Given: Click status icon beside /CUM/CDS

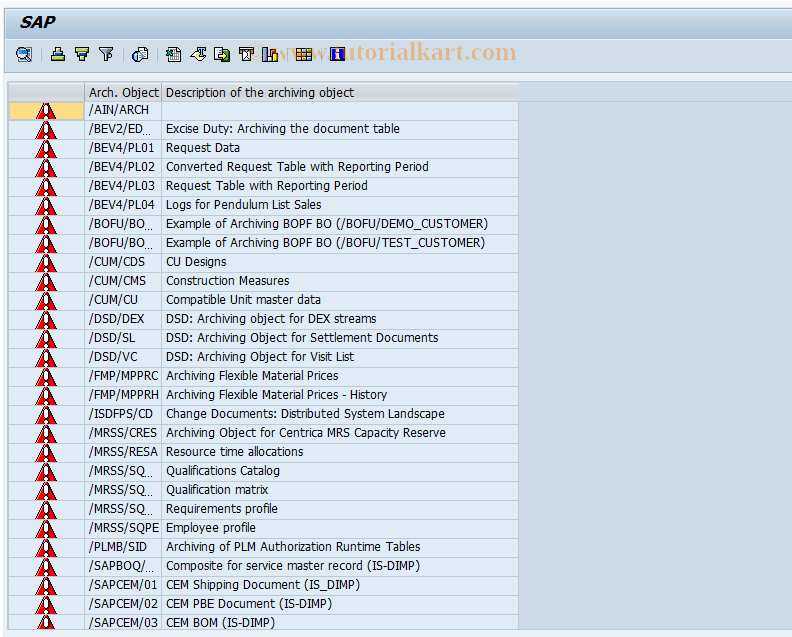Looking at the screenshot, I should 46,263.
